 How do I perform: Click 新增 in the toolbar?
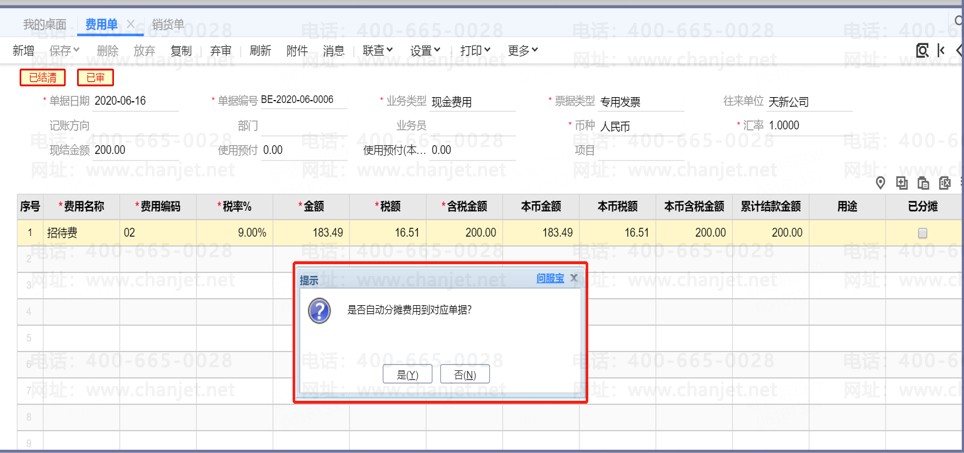pos(23,50)
